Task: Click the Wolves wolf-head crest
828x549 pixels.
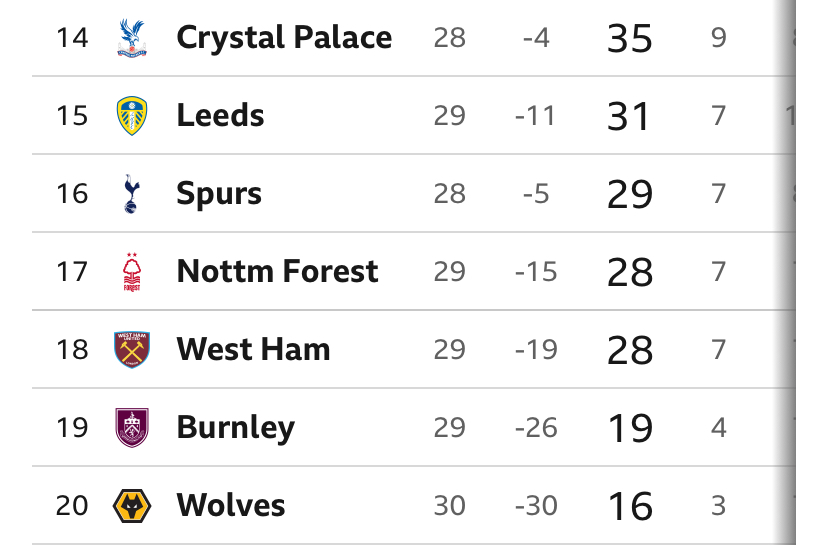Action: [x=131, y=505]
